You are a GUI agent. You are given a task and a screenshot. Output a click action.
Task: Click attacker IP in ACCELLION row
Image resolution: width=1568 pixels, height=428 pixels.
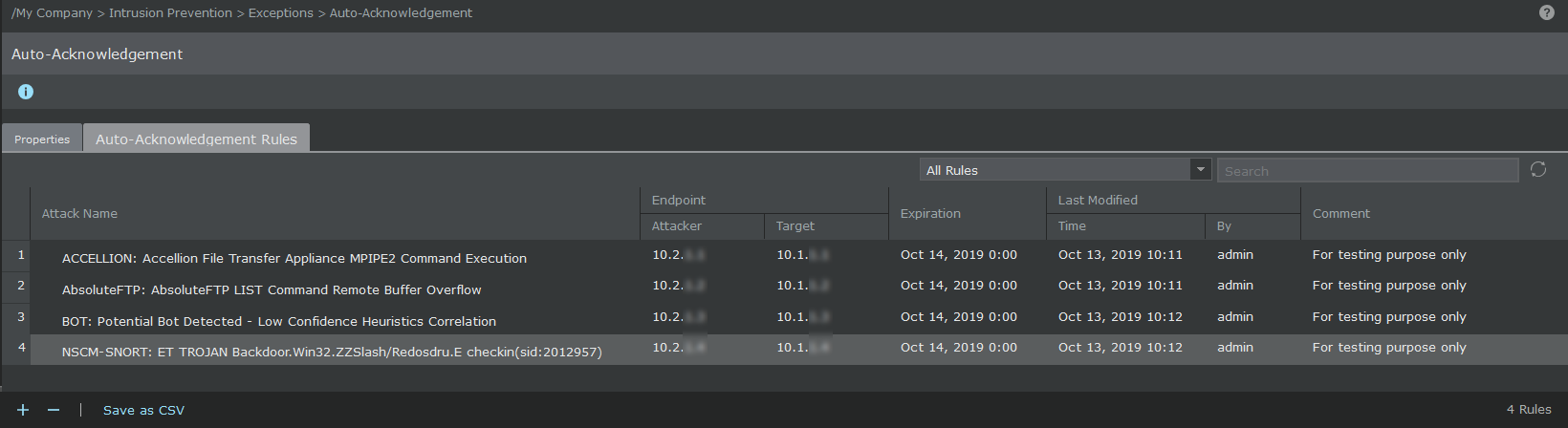[x=679, y=254]
